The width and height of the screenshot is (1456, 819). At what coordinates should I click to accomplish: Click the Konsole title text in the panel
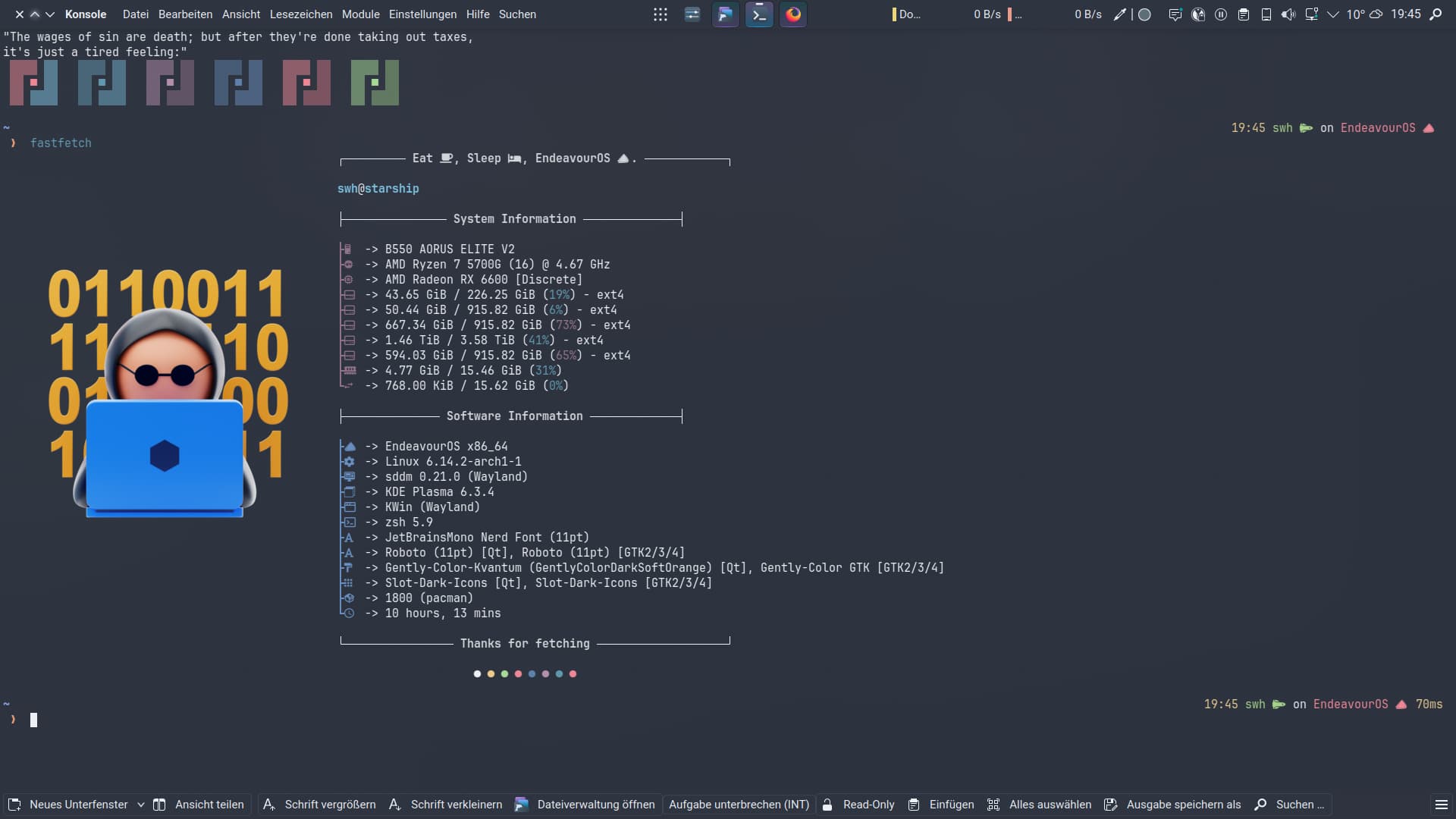point(86,14)
